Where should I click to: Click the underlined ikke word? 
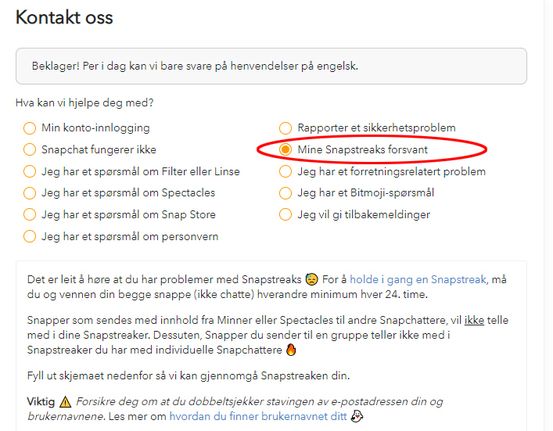(x=474, y=320)
